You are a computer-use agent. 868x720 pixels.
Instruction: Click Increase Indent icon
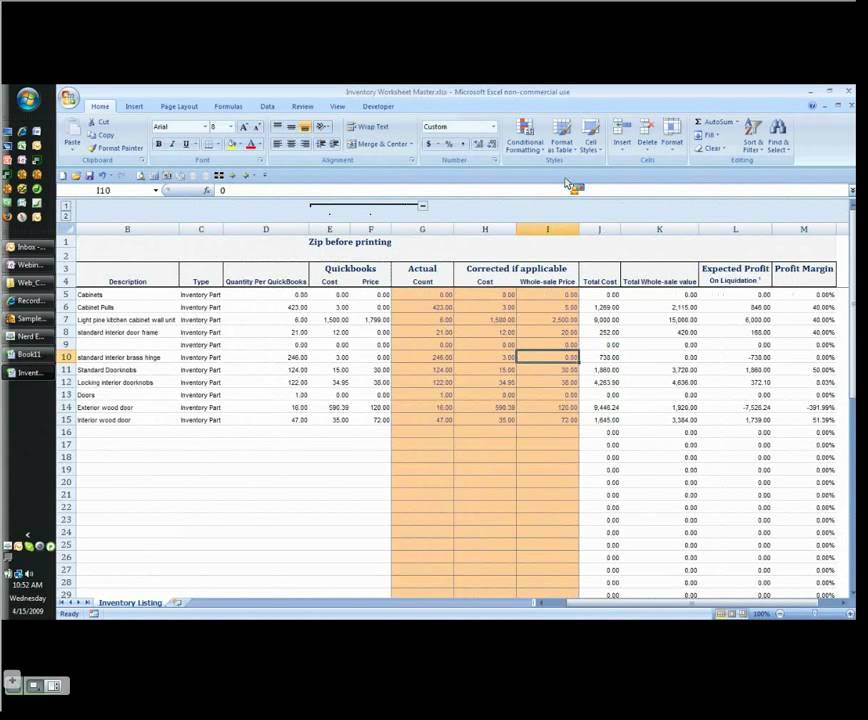[334, 144]
